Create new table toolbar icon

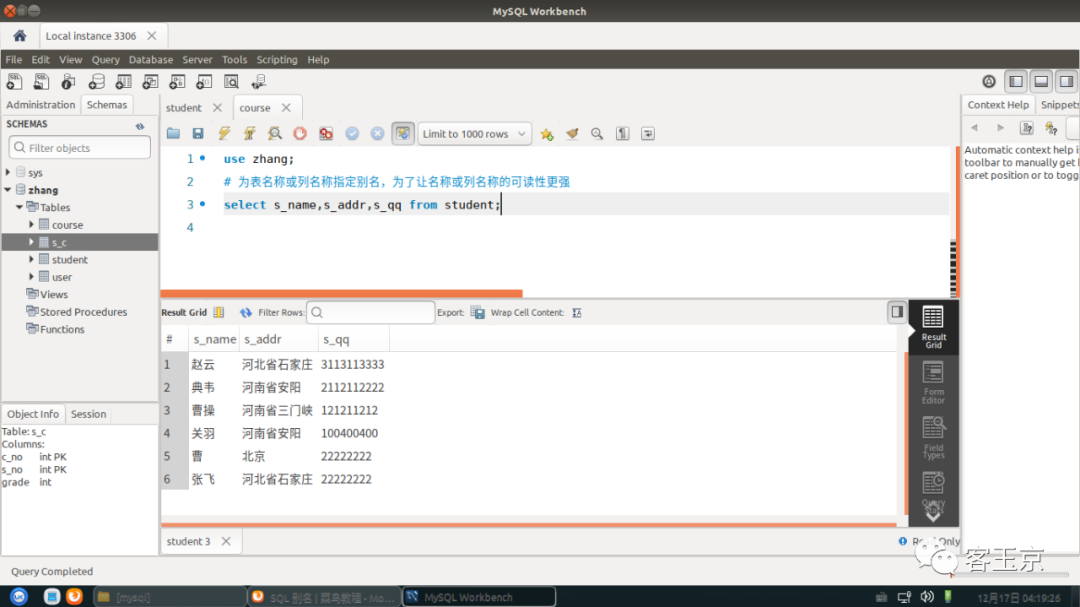[123, 82]
